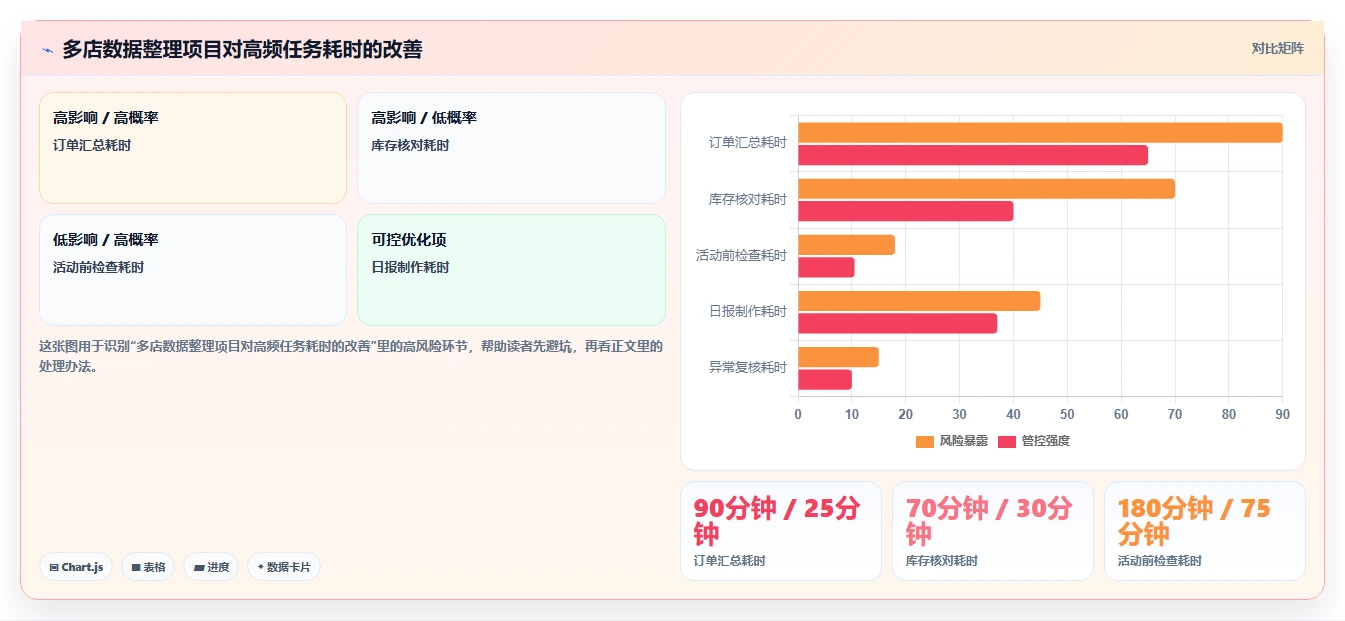The width and height of the screenshot is (1345, 621).
Task: Click the 异常复核耗时 chart axis label
Action: 748,368
